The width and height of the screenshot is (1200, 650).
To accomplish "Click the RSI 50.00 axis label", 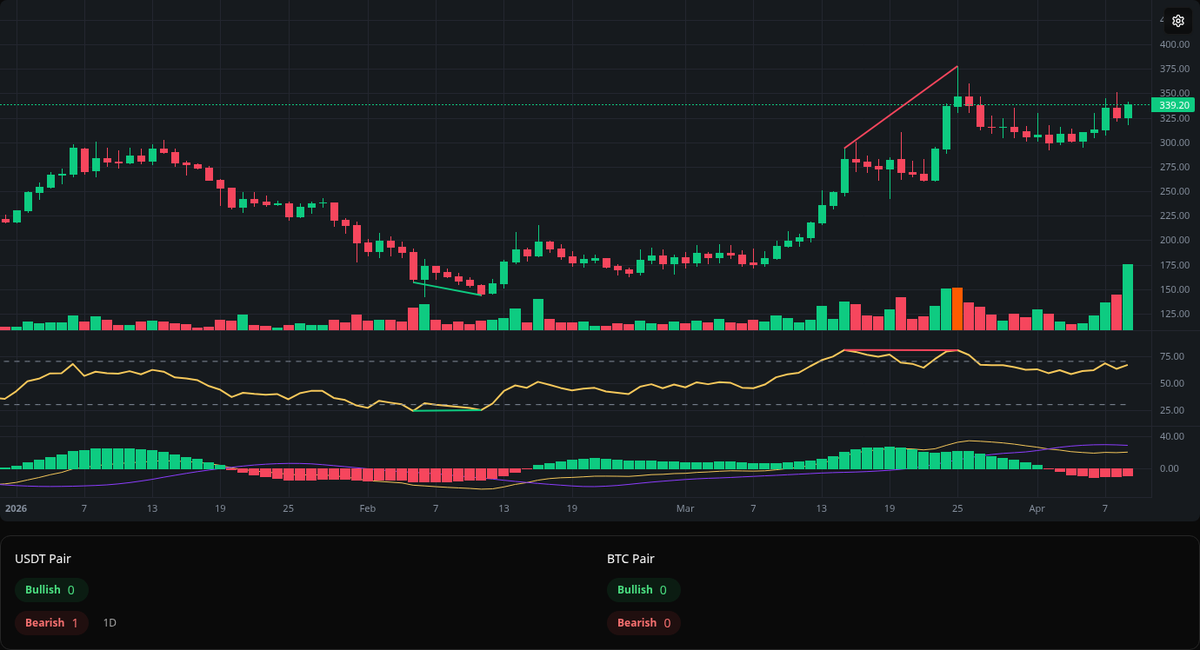I will pyautogui.click(x=1172, y=384).
